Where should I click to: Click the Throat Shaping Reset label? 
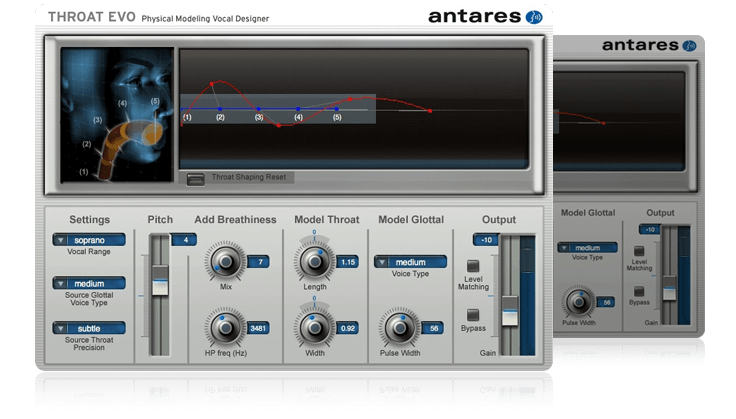point(248,177)
